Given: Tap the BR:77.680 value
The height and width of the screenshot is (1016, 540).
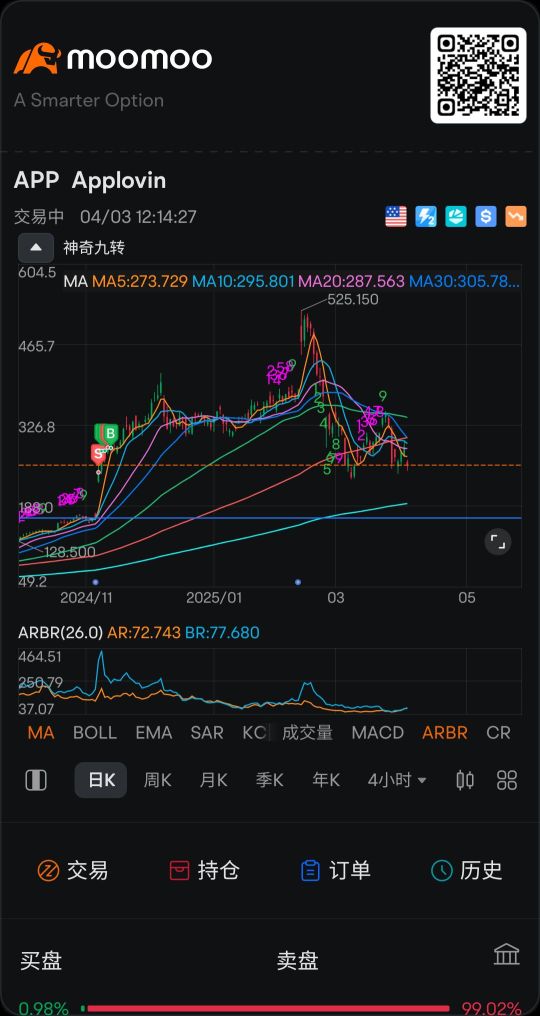Looking at the screenshot, I should coord(222,633).
